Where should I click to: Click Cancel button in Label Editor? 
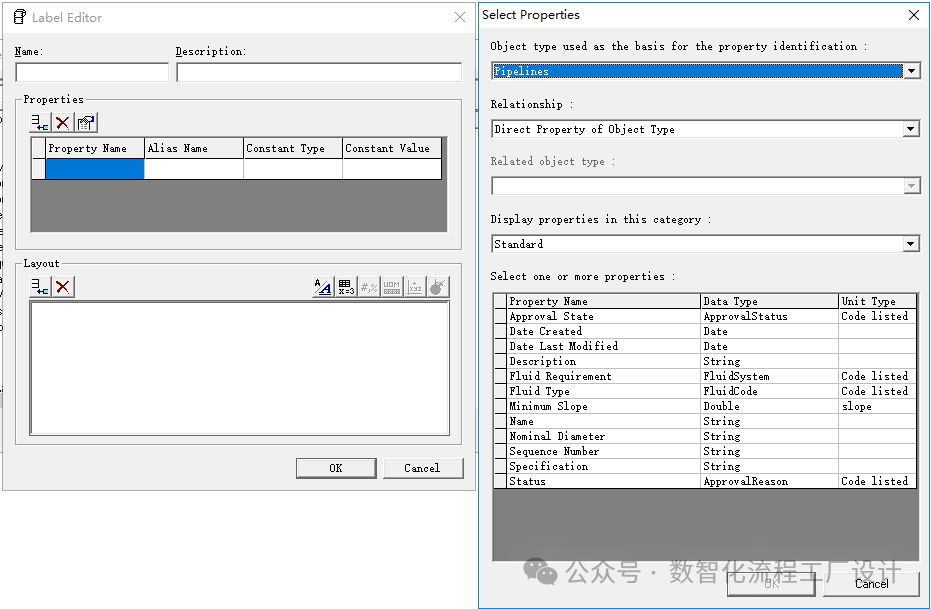(423, 468)
